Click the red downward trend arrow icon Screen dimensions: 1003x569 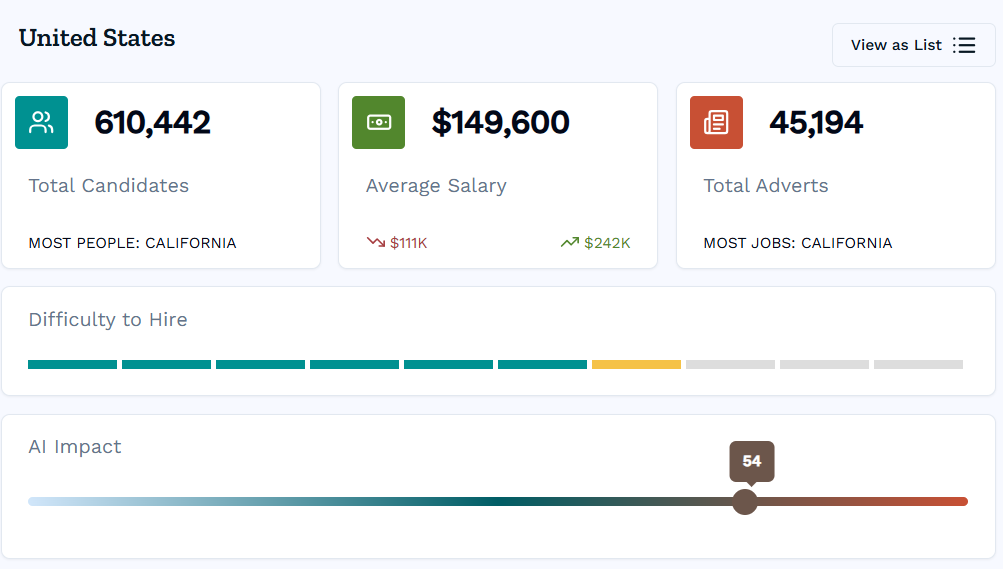tap(376, 242)
